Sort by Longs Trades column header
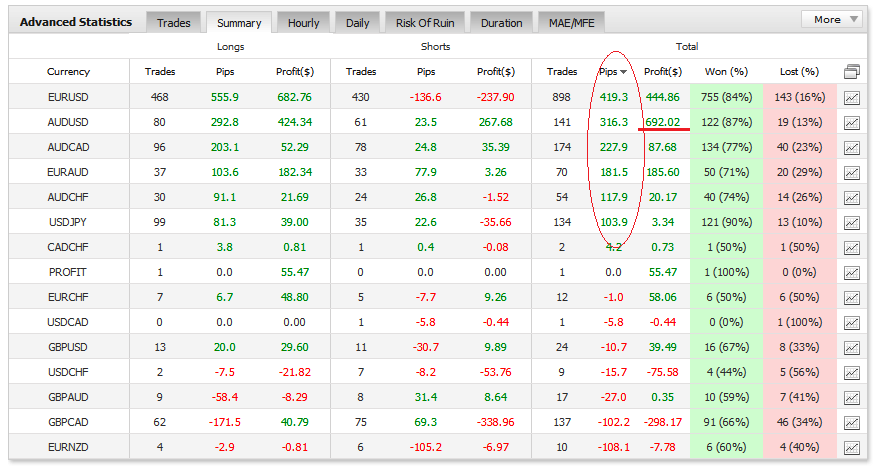This screenshot has width=875, height=466. (x=160, y=71)
